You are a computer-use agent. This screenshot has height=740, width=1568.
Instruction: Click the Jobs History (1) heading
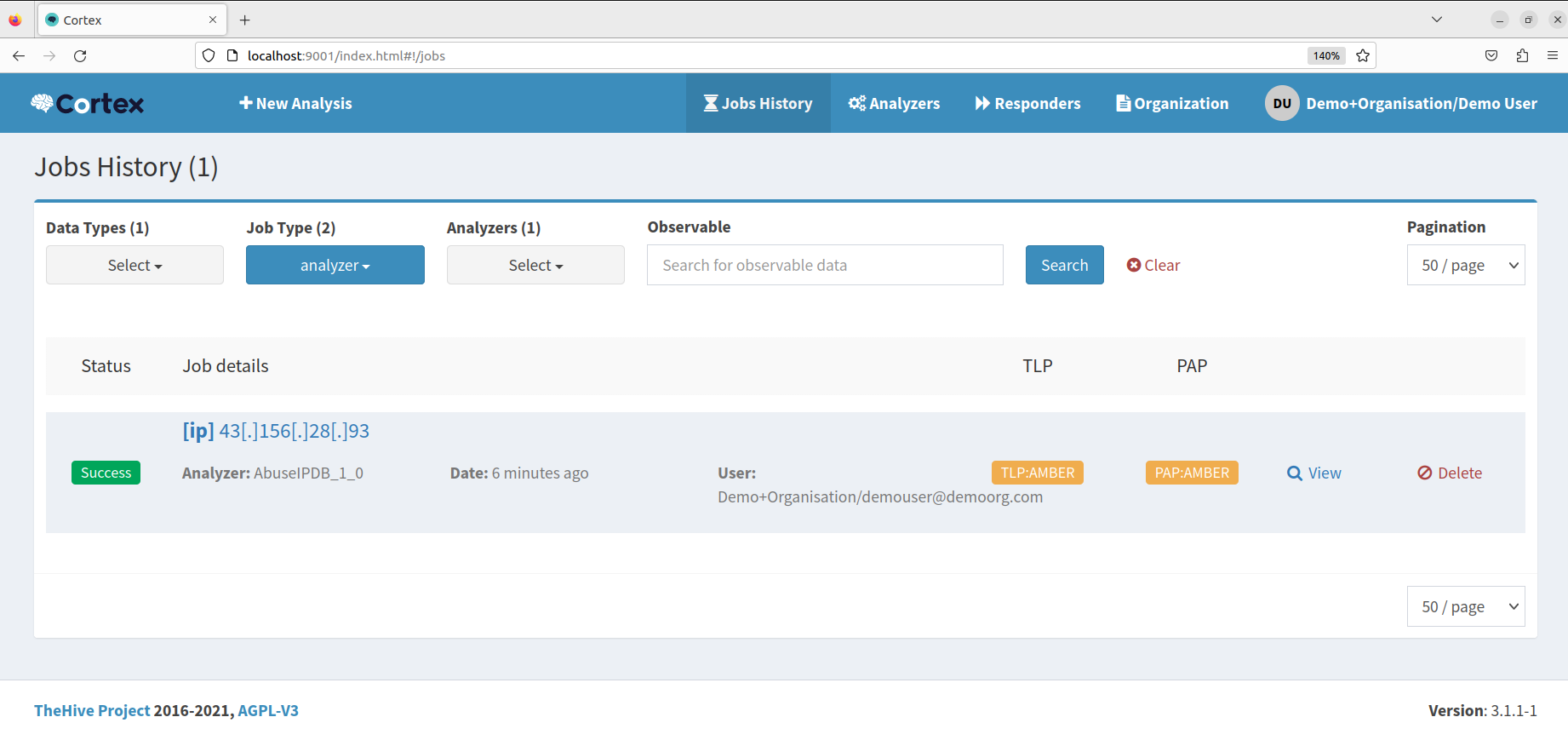pos(126,167)
